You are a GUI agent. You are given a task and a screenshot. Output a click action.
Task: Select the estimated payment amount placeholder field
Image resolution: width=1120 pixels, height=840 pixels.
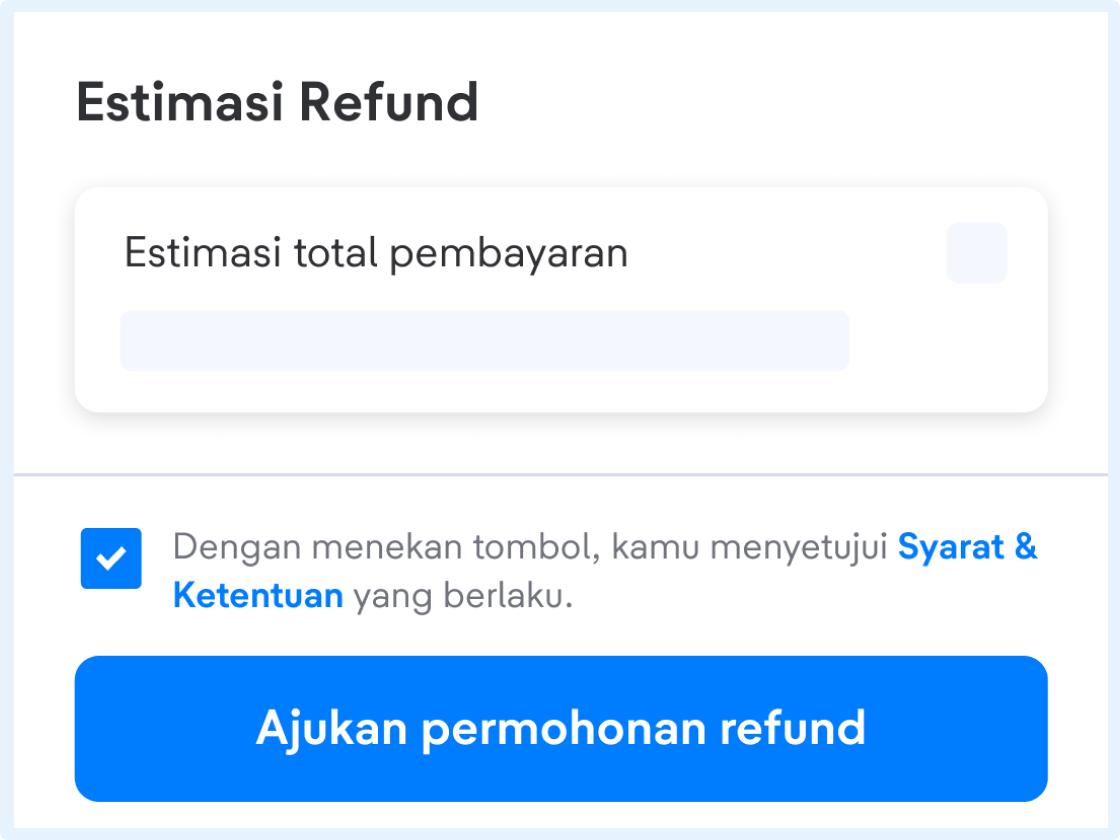pos(484,340)
